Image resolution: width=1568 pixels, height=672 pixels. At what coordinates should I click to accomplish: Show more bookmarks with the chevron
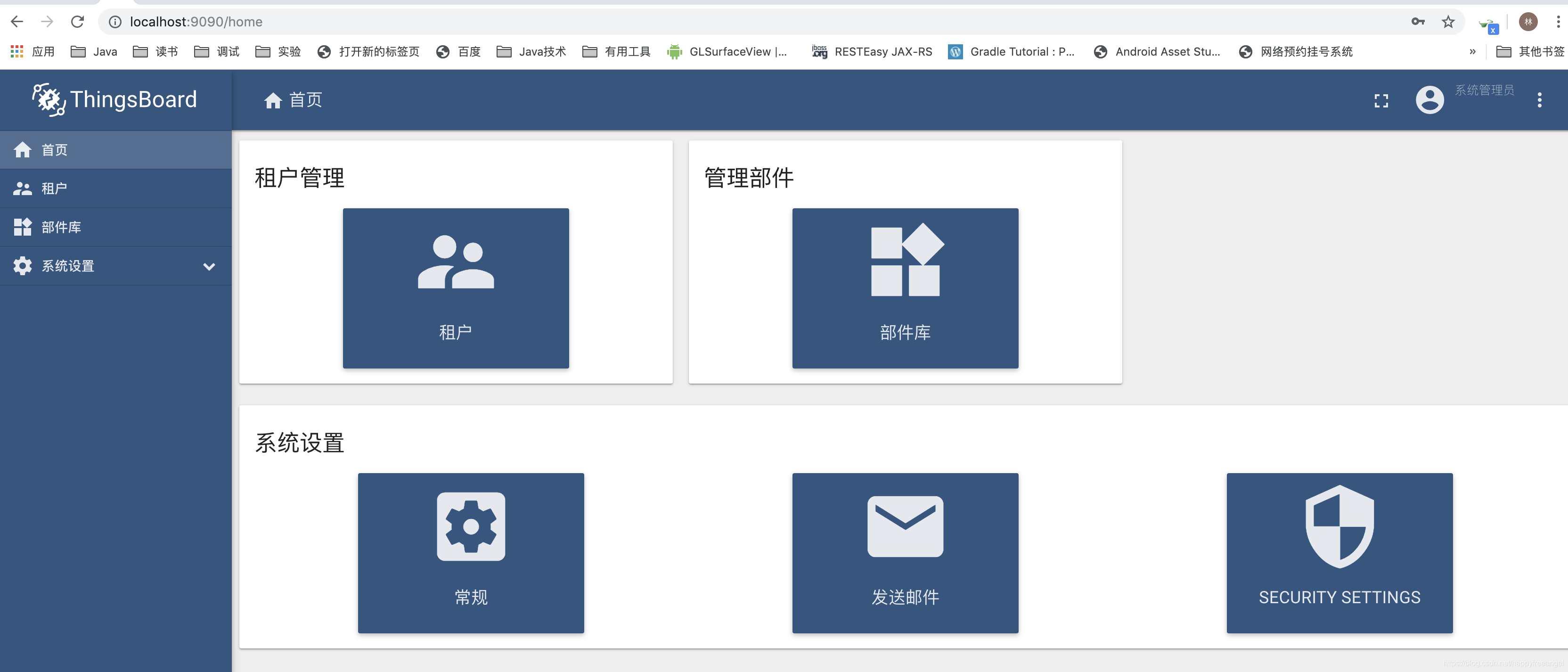click(x=1472, y=52)
